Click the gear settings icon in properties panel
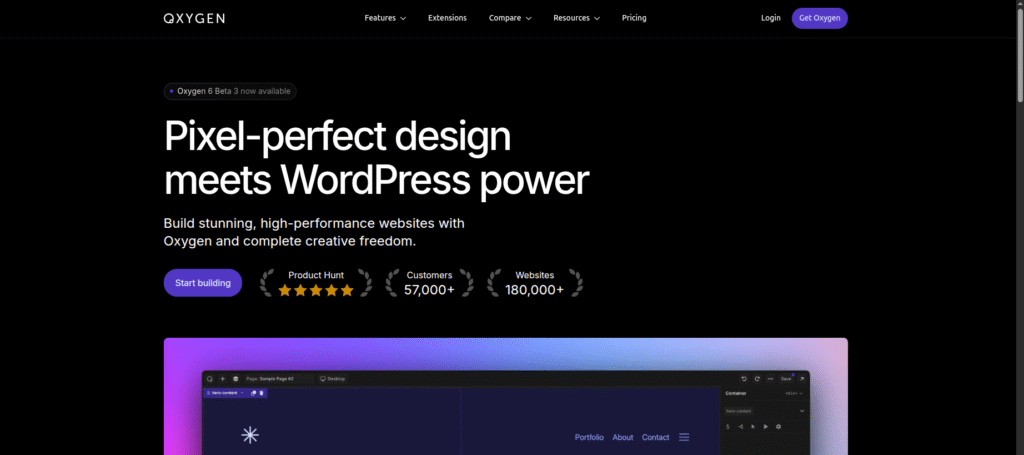The width and height of the screenshot is (1024, 455). pos(778,427)
